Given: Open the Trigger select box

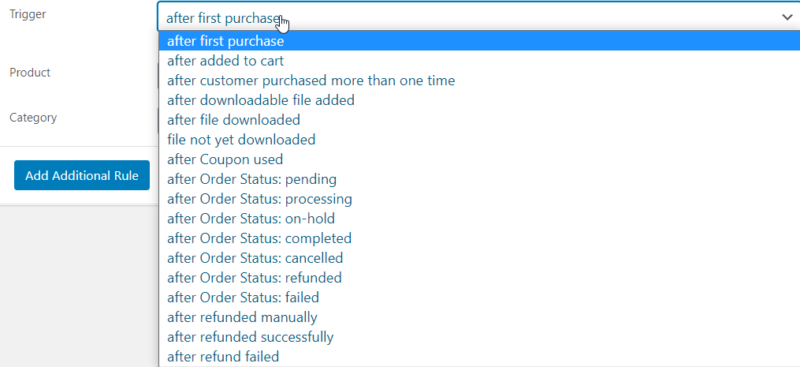Looking at the screenshot, I should [479, 17].
